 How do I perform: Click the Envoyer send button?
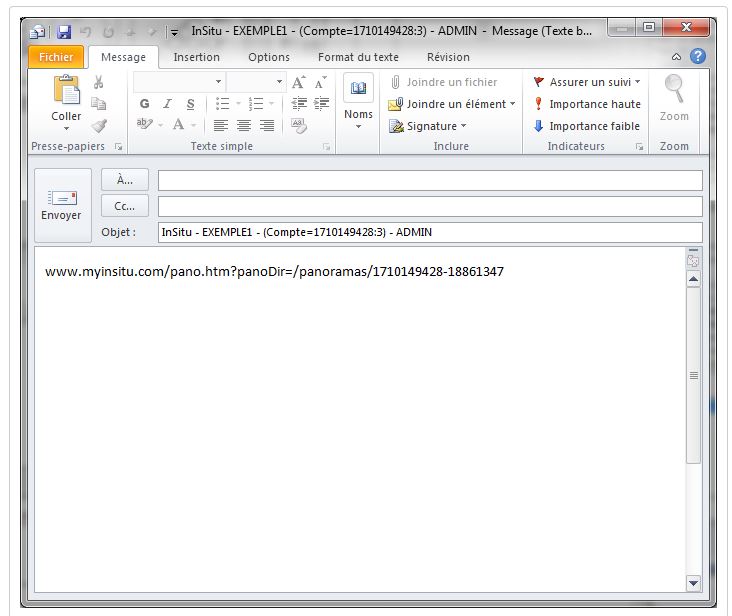coord(61,204)
